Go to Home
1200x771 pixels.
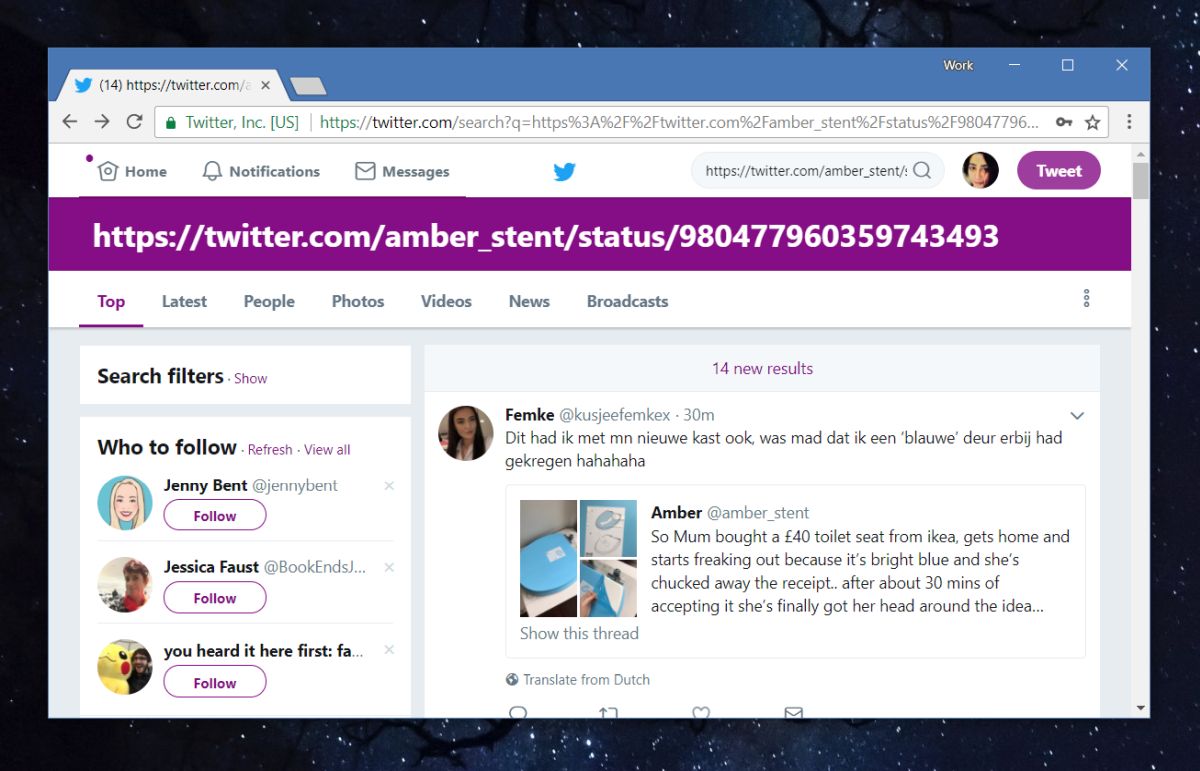pyautogui.click(x=132, y=171)
